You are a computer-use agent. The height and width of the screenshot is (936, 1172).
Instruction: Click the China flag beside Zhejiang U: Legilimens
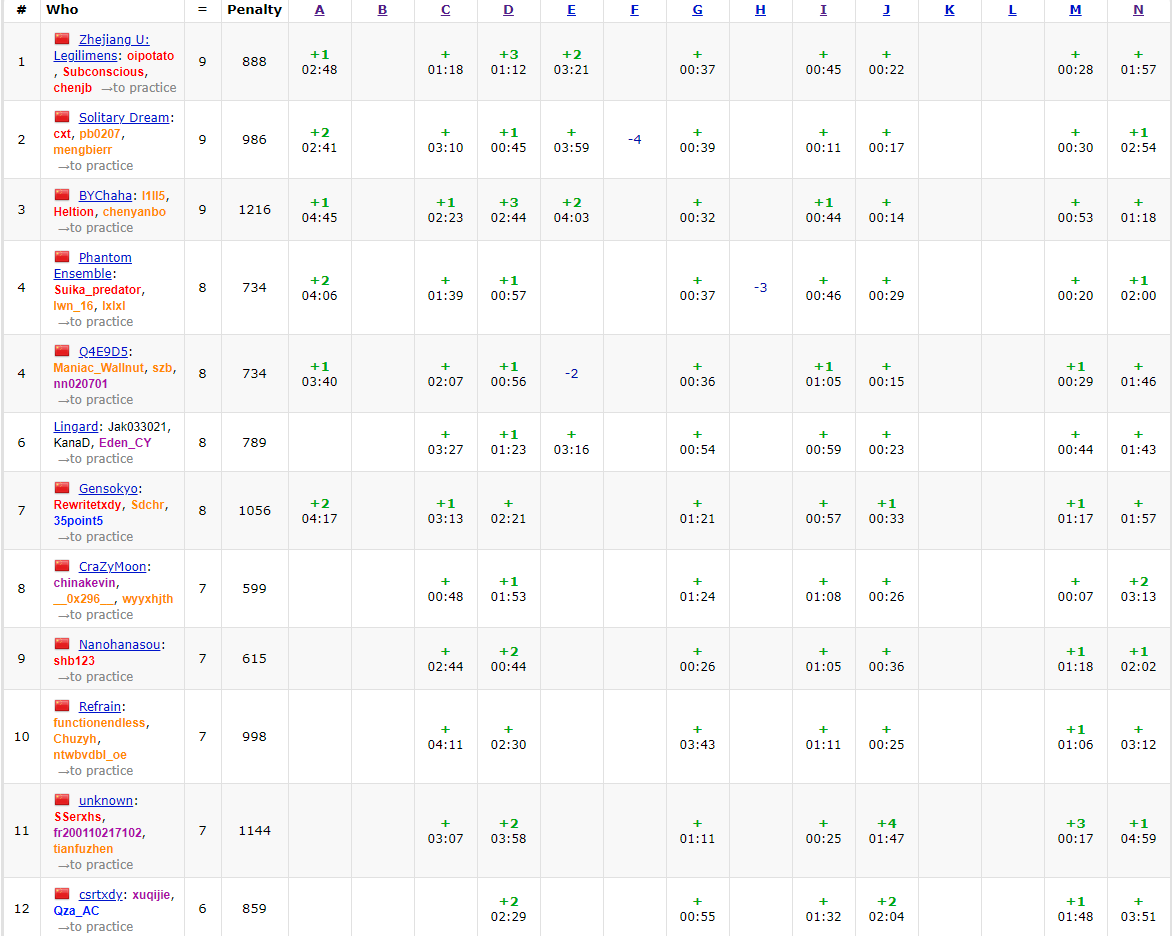(x=62, y=39)
